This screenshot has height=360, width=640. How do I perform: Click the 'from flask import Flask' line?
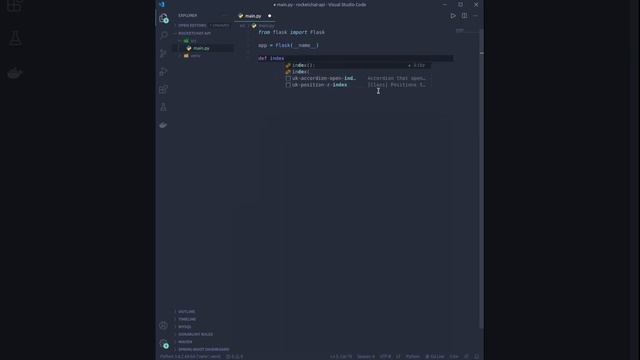tap(291, 32)
